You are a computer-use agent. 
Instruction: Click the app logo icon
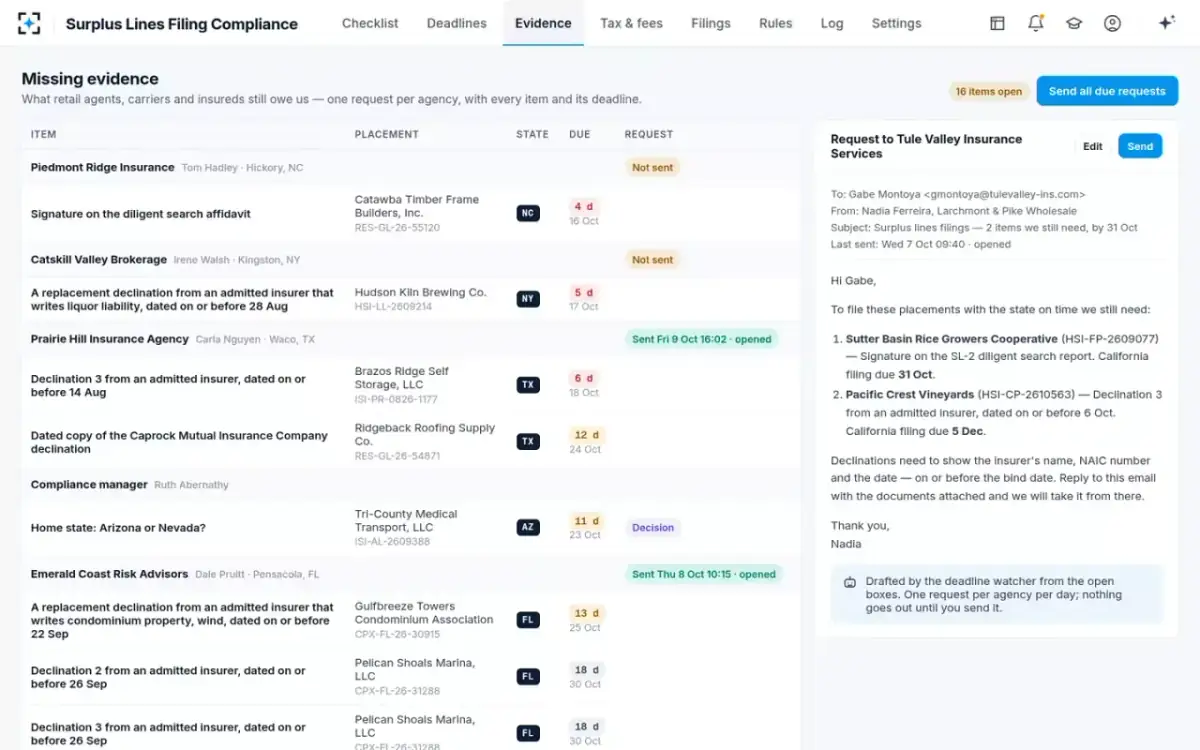[30, 23]
